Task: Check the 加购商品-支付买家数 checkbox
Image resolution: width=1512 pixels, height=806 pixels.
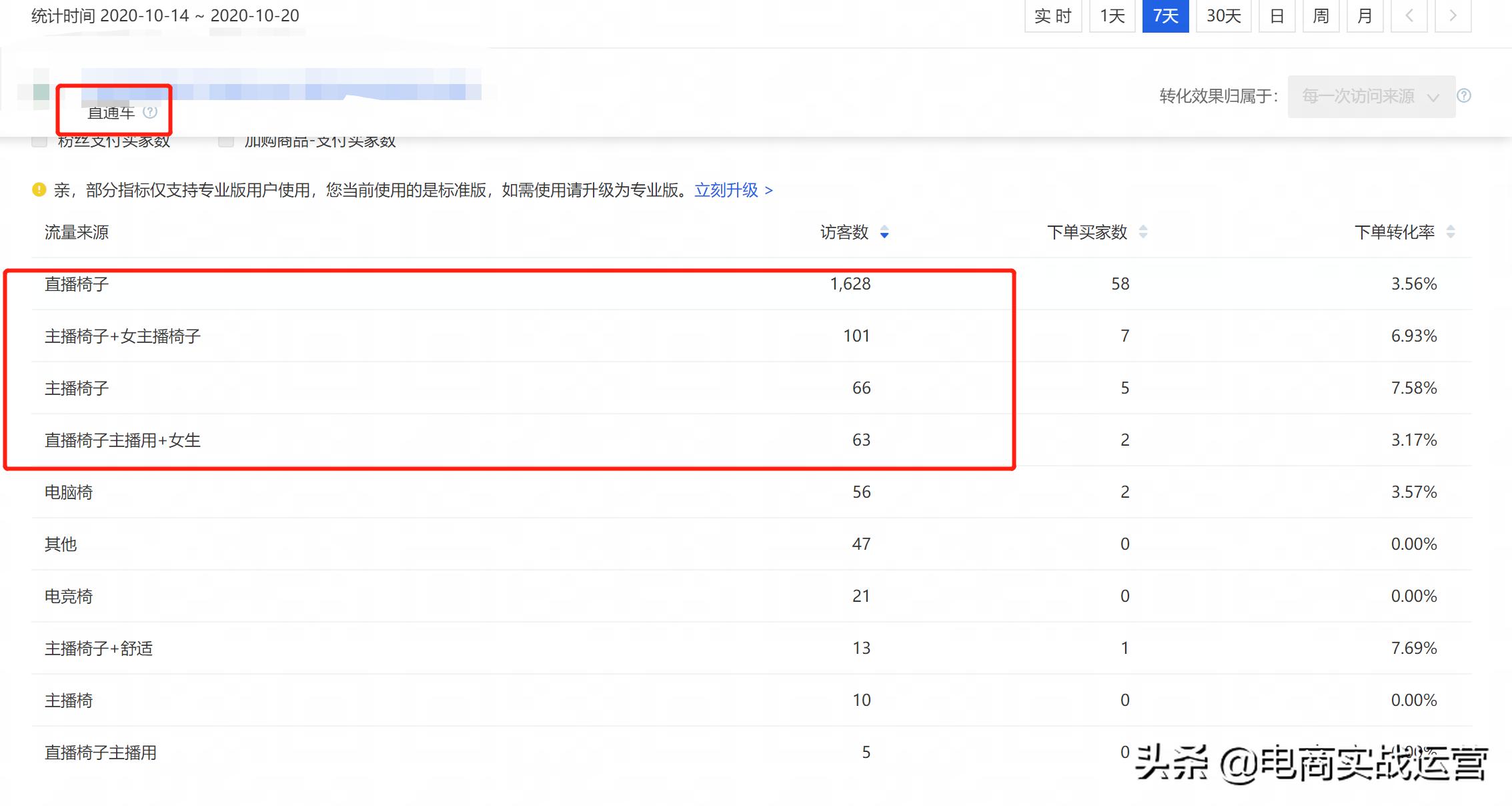Action: tap(227, 141)
